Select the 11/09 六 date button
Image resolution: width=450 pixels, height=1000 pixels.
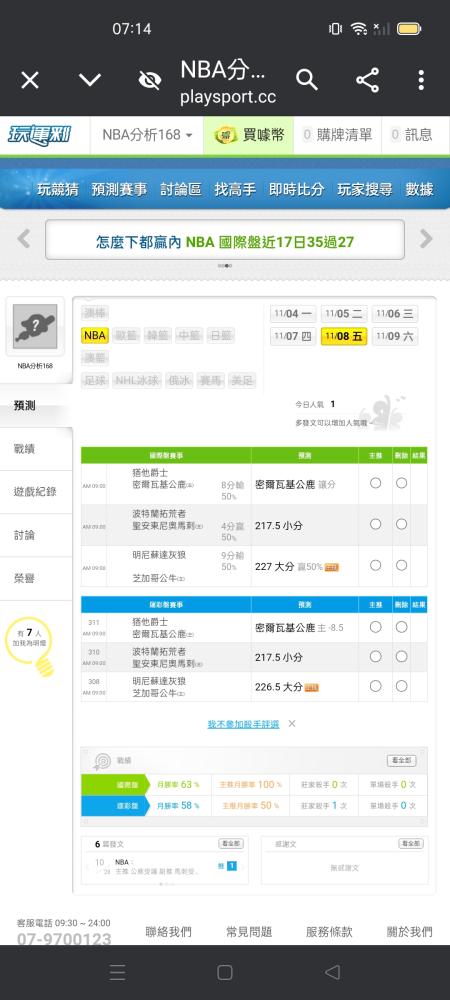coord(395,336)
